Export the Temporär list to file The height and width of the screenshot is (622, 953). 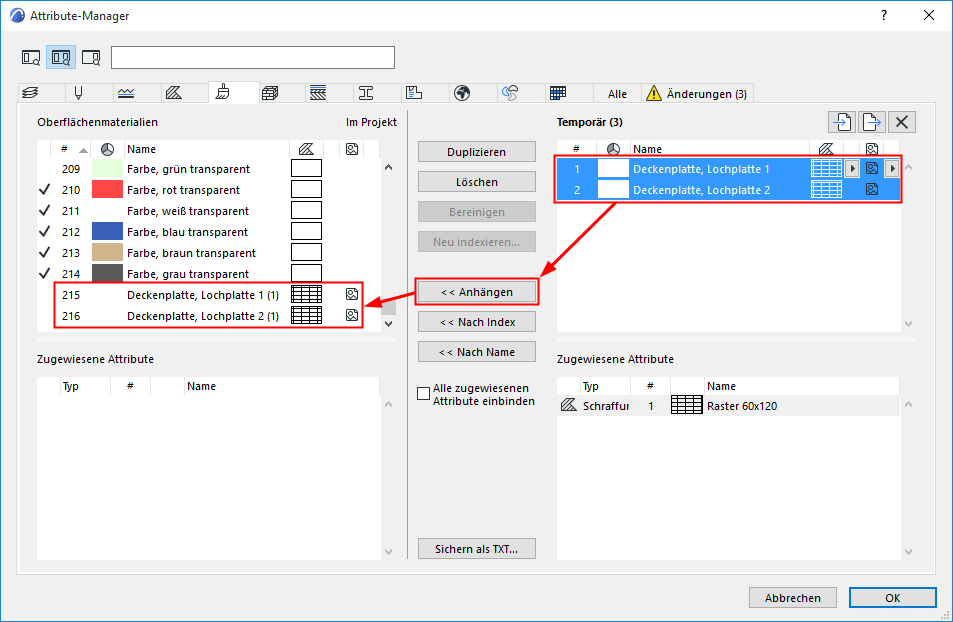point(872,122)
